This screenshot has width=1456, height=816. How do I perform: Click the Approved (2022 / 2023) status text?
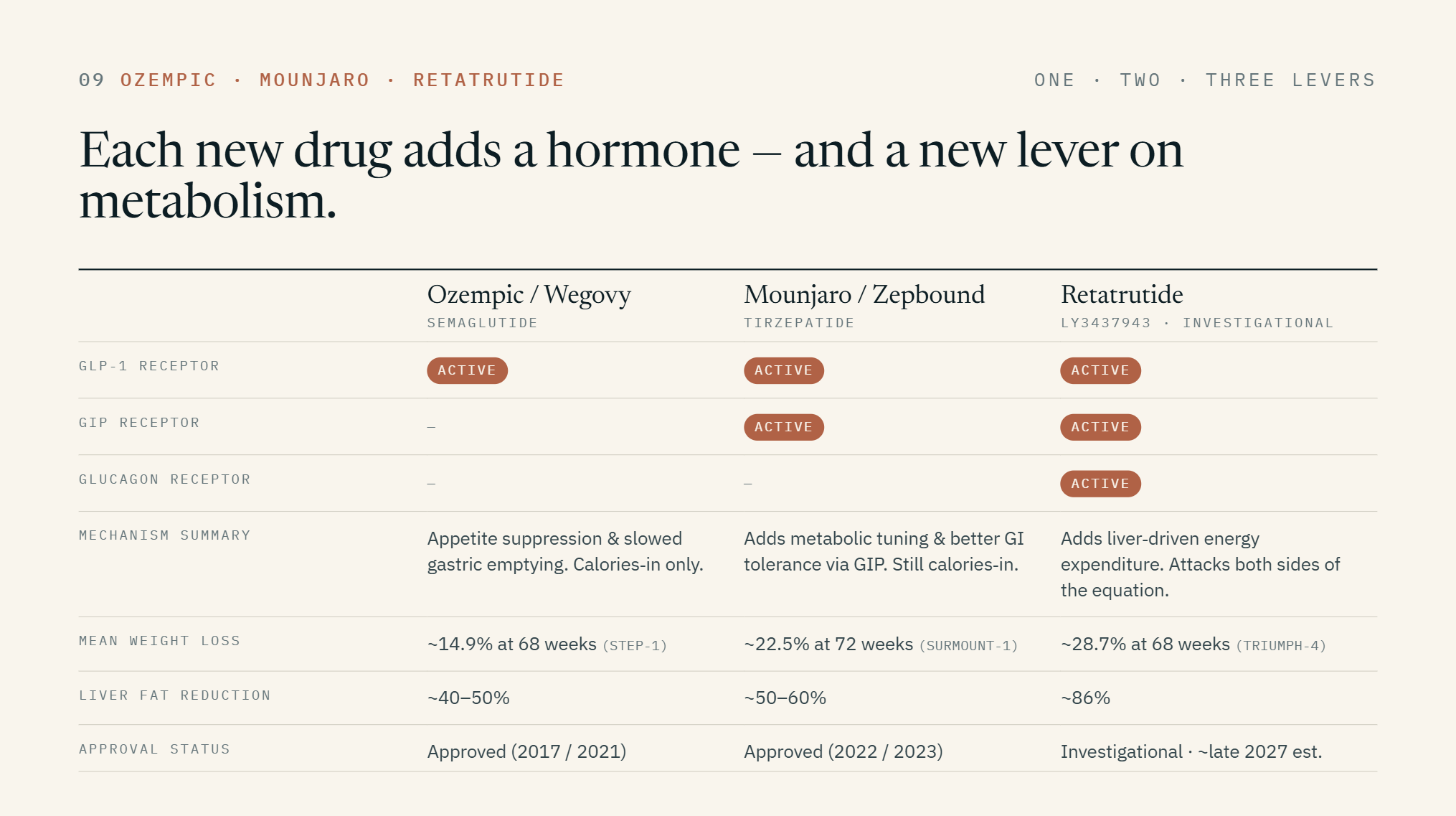click(x=843, y=752)
